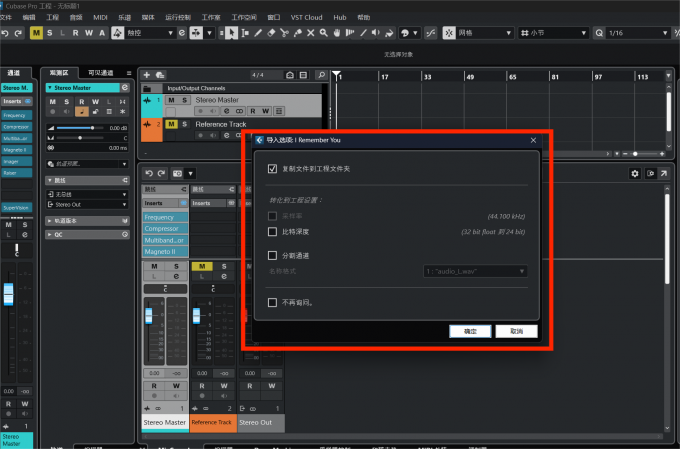Open the 无总线 input routing dropdown
The height and width of the screenshot is (449, 680).
coord(87,194)
